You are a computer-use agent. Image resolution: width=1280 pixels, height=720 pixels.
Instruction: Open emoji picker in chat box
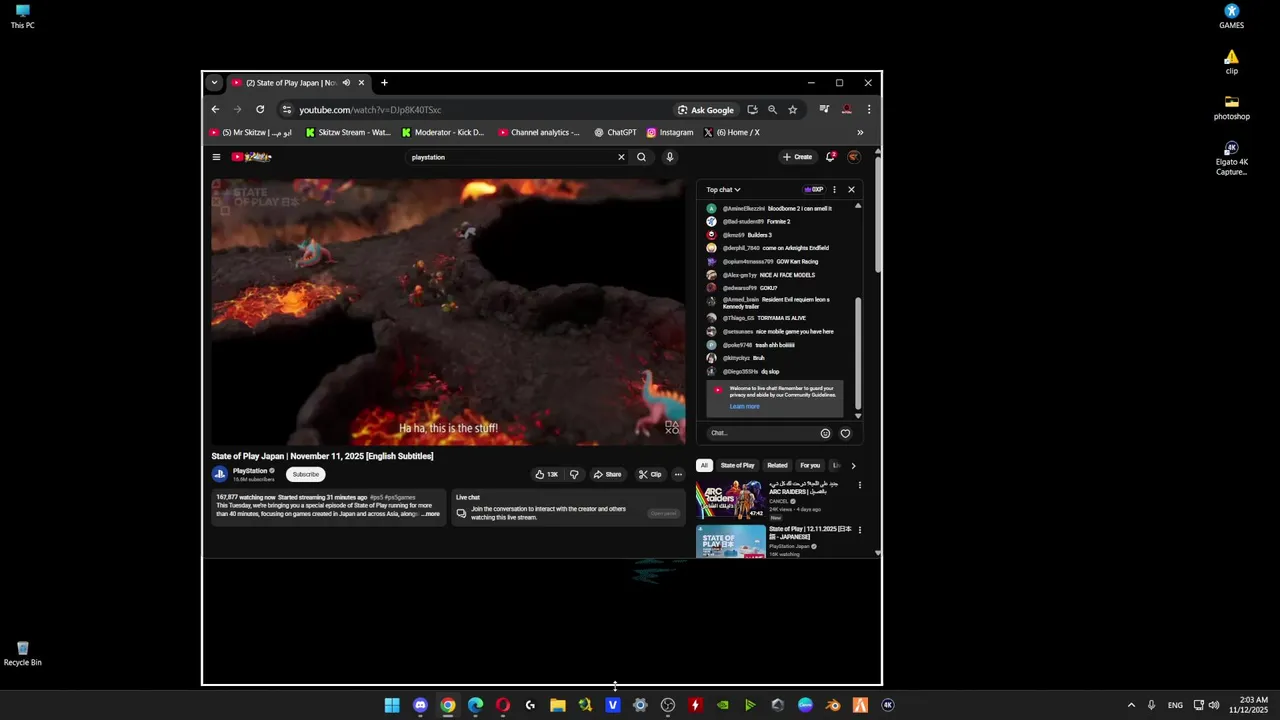(825, 433)
